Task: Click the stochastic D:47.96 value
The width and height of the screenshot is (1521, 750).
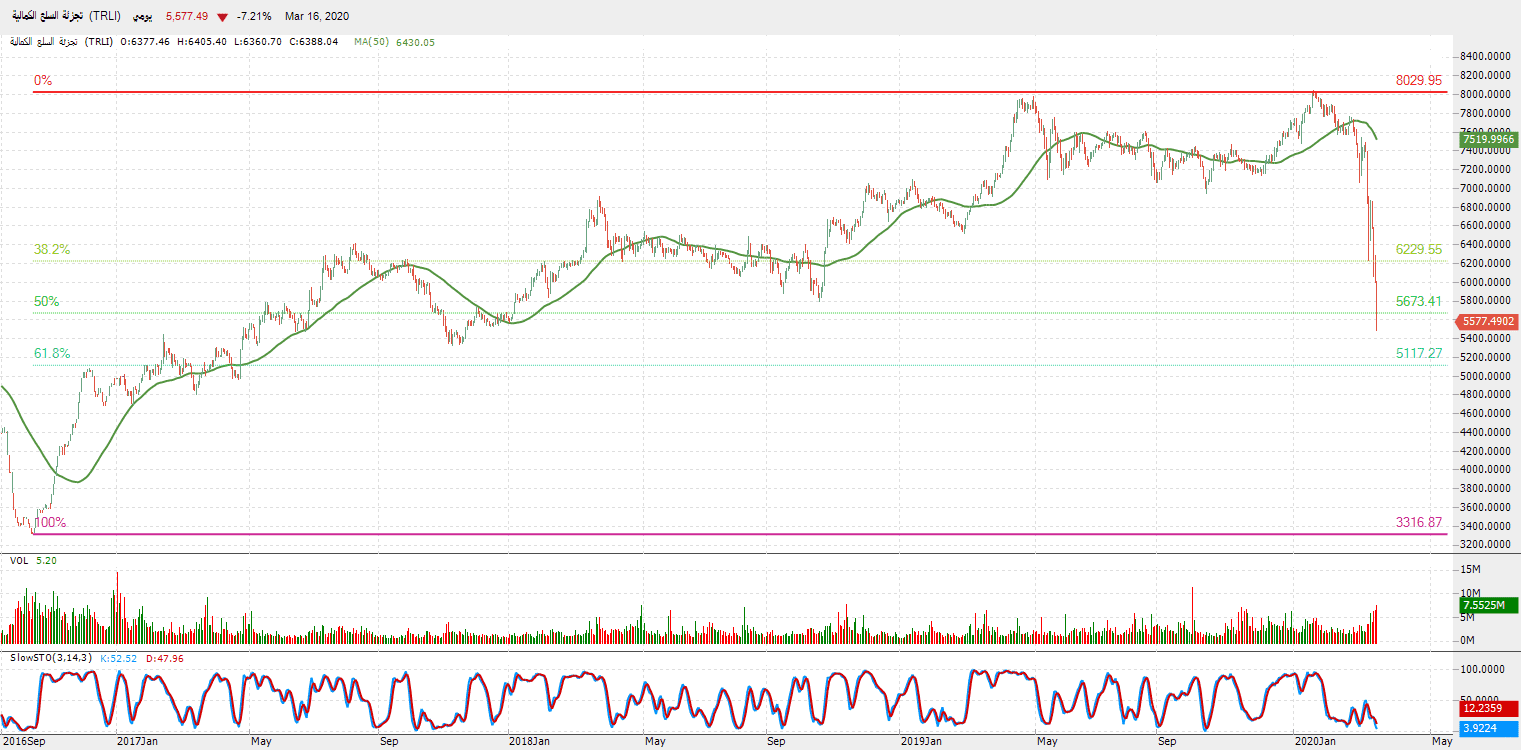Action: 166,657
